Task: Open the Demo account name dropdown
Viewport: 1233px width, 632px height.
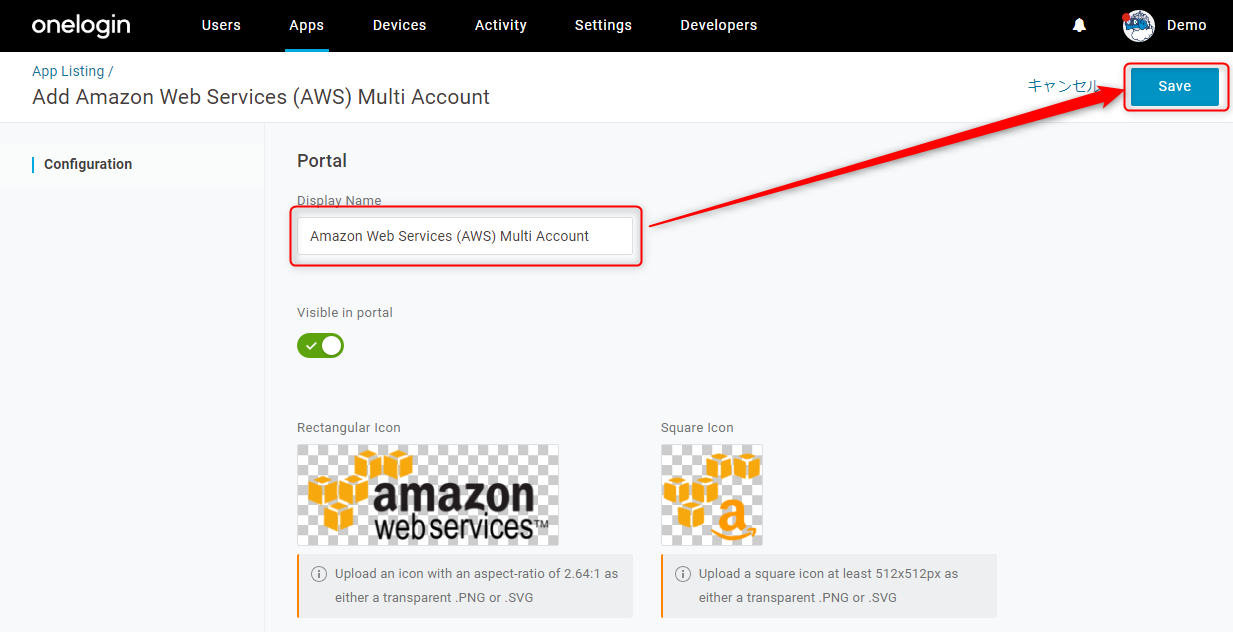Action: point(1187,26)
